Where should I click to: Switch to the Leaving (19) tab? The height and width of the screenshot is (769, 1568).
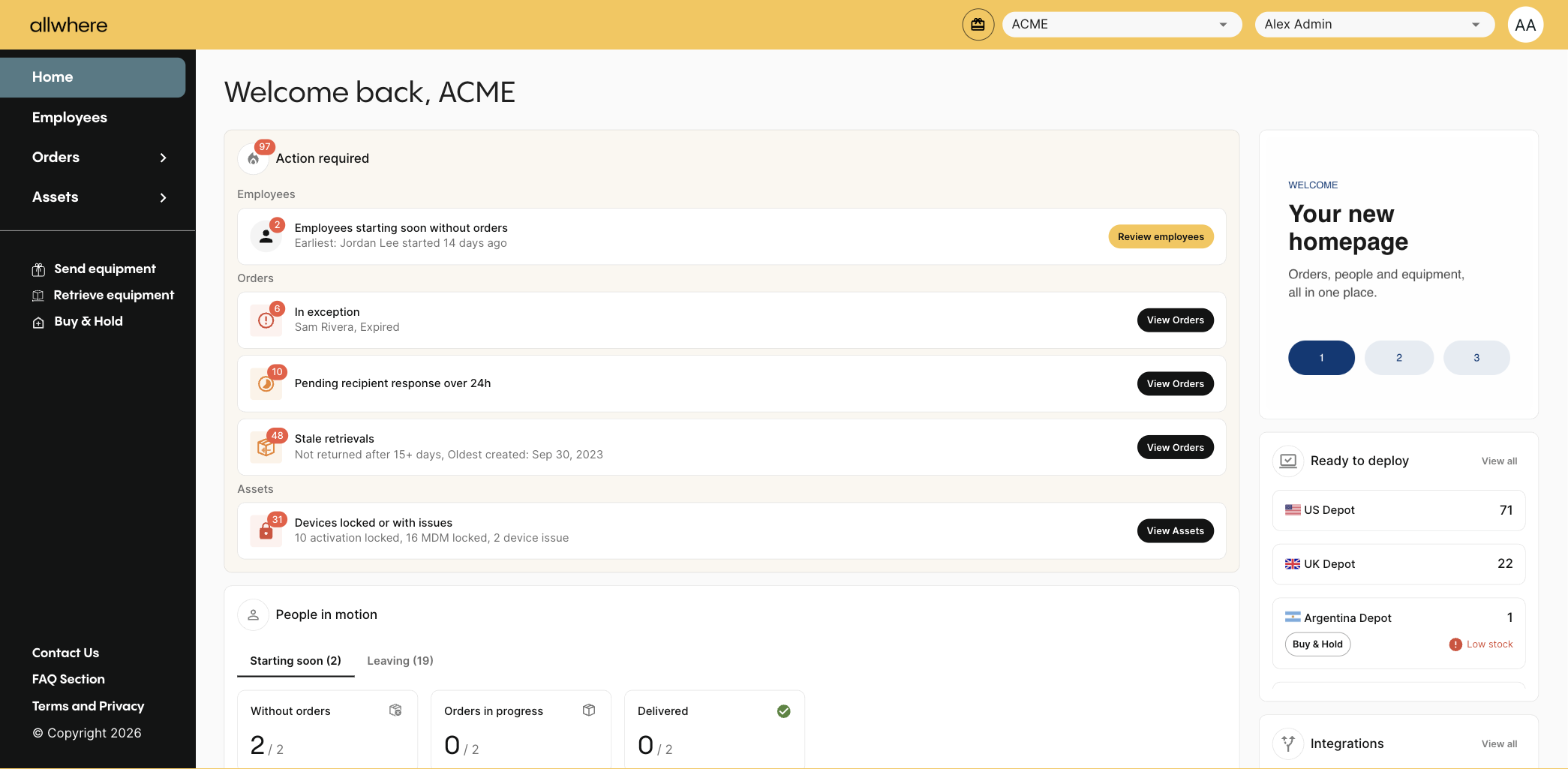coord(400,661)
